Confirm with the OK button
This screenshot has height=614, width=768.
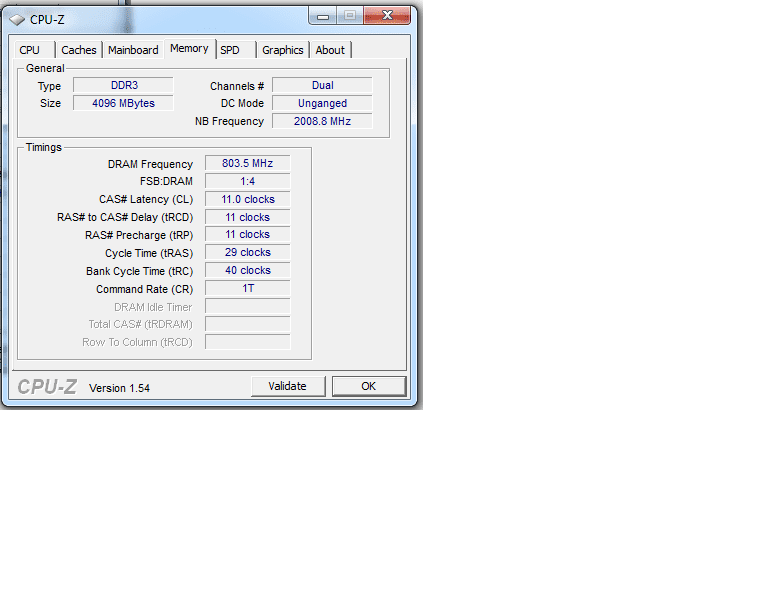(369, 386)
